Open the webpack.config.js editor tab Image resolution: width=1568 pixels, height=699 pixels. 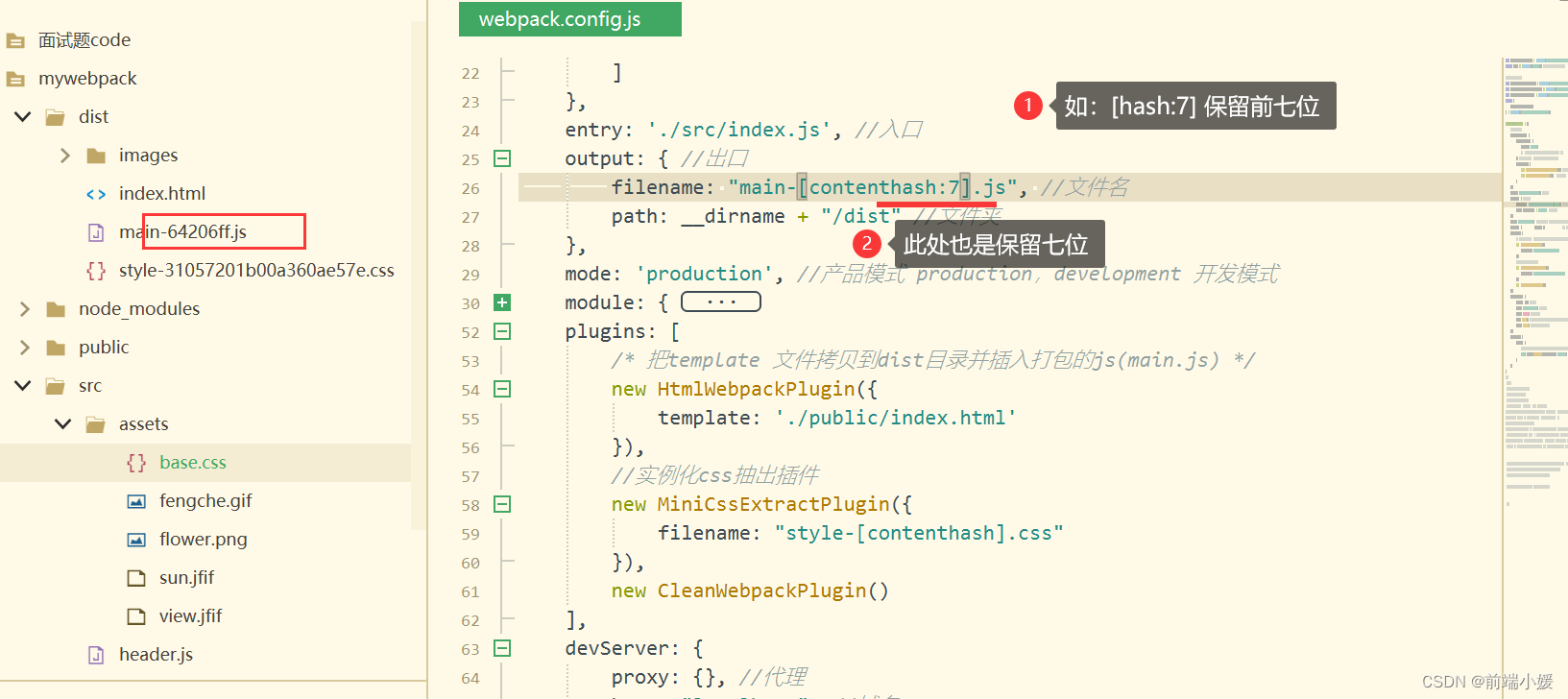coord(569,19)
